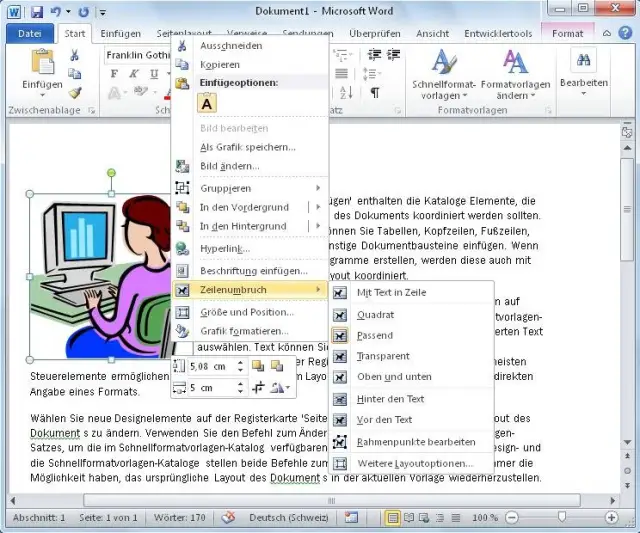The width and height of the screenshot is (640, 533).
Task: Open quick access toolbar customize dropdown
Action: tap(103, 13)
